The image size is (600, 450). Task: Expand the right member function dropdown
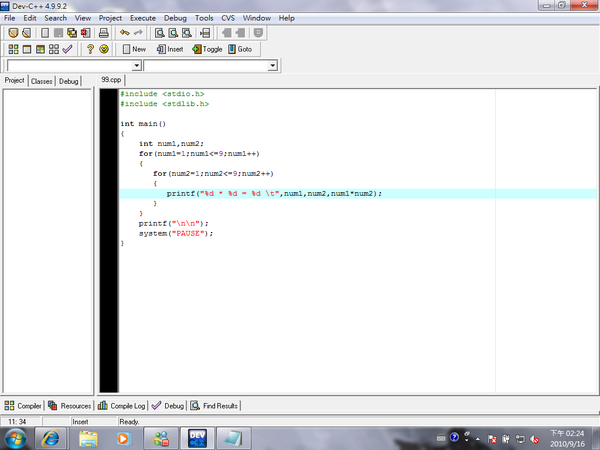coord(272,66)
